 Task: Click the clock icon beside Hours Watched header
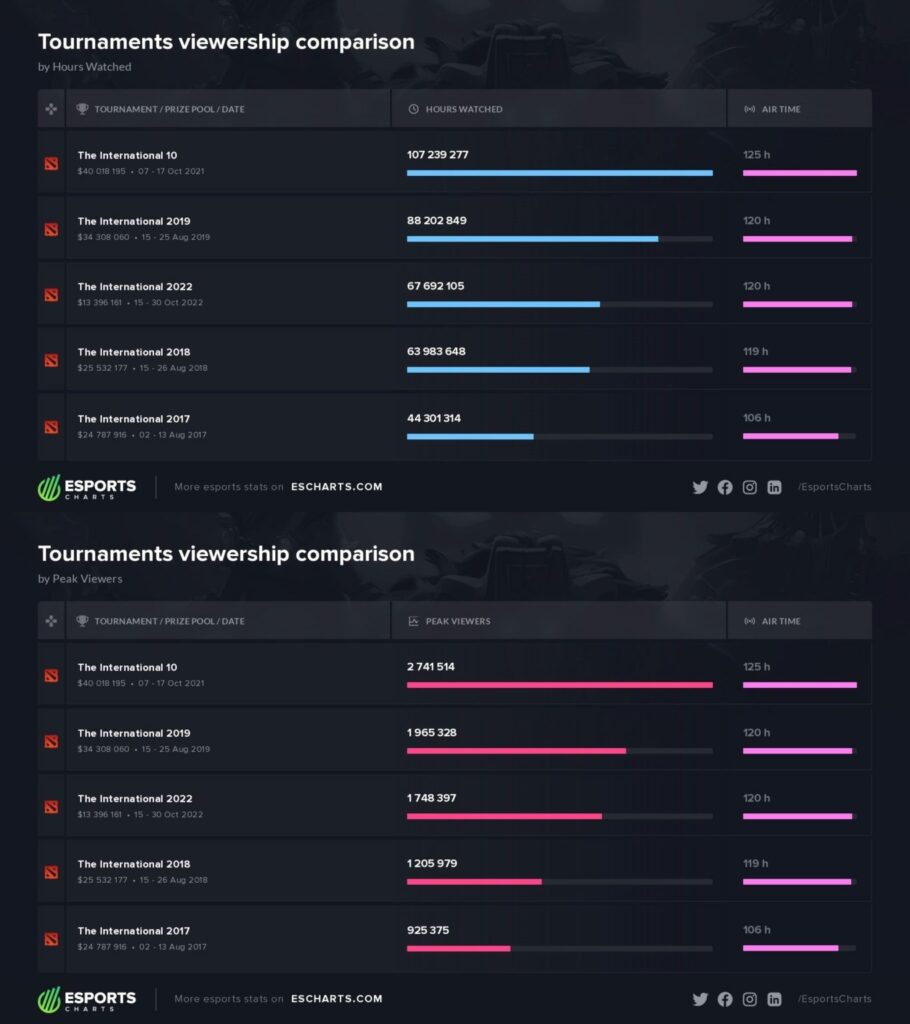click(414, 109)
